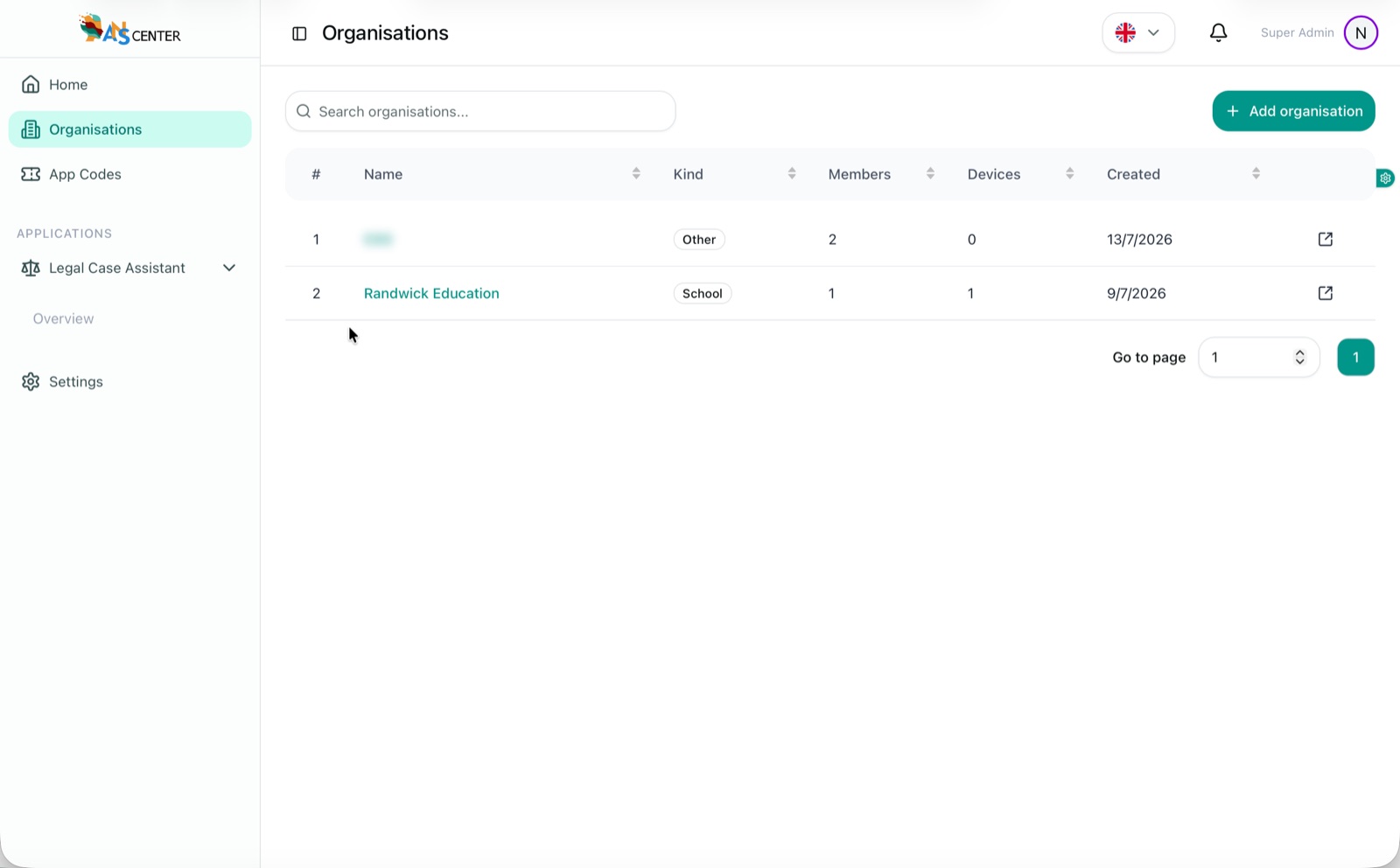Click the Super Admin label

coord(1297,32)
